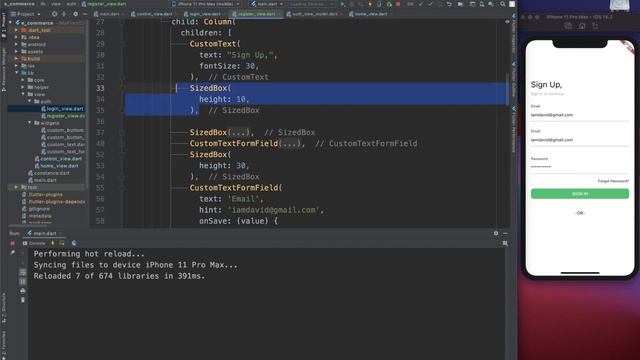Image resolution: width=640 pixels, height=360 pixels.
Task: Clear console with the trash icon
Action: (22, 300)
